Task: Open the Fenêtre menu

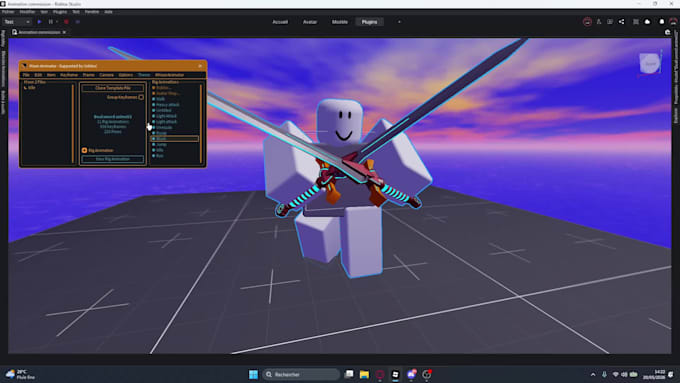Action: click(x=92, y=12)
